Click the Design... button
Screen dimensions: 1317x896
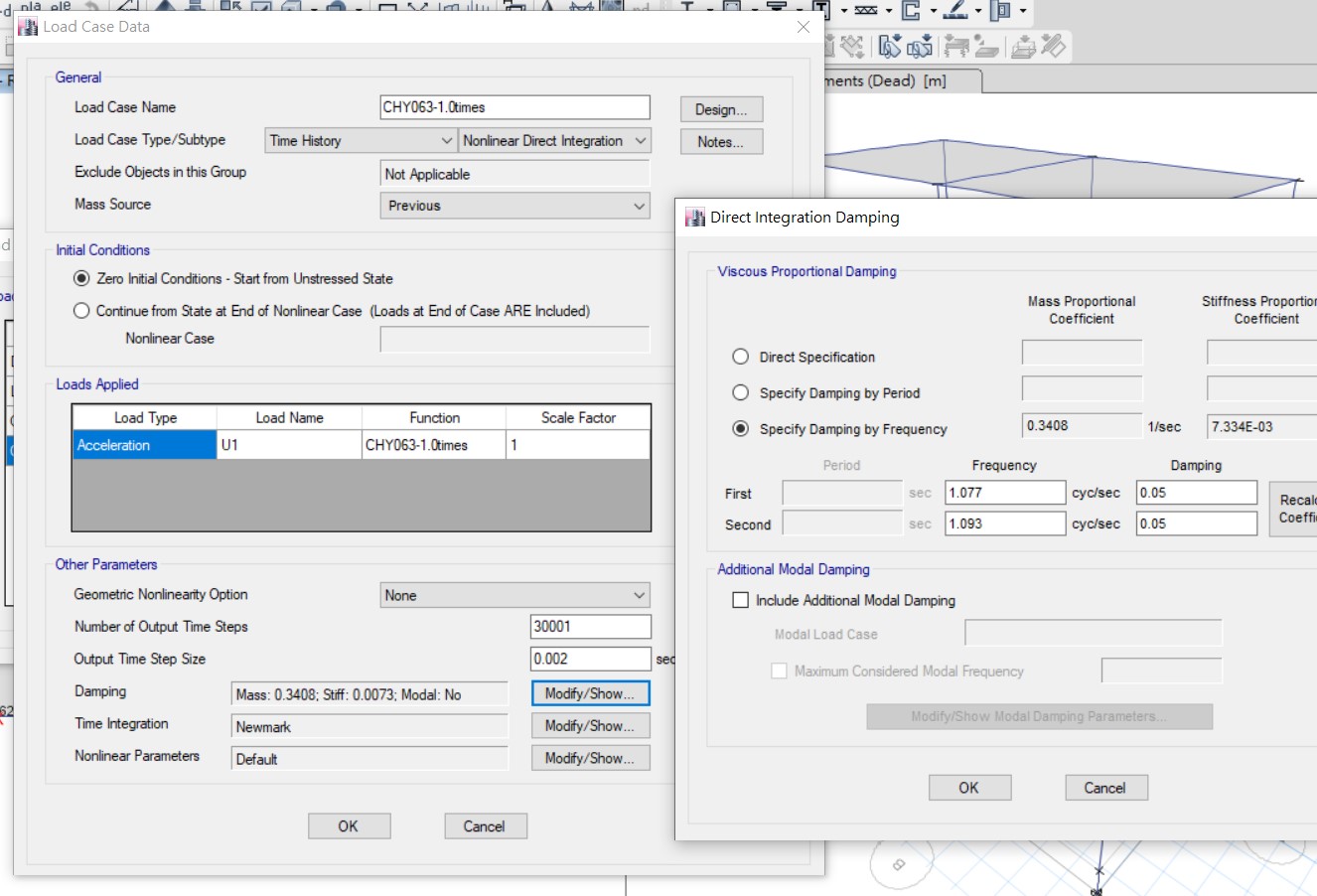(721, 109)
